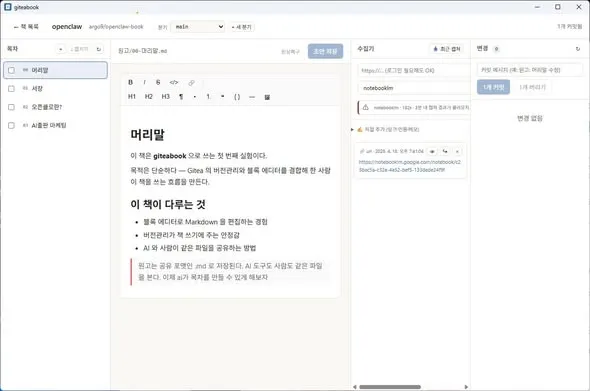This screenshot has height=391, width=590.
Task: Open the 머리말 chapter in the list
Action: [55, 70]
